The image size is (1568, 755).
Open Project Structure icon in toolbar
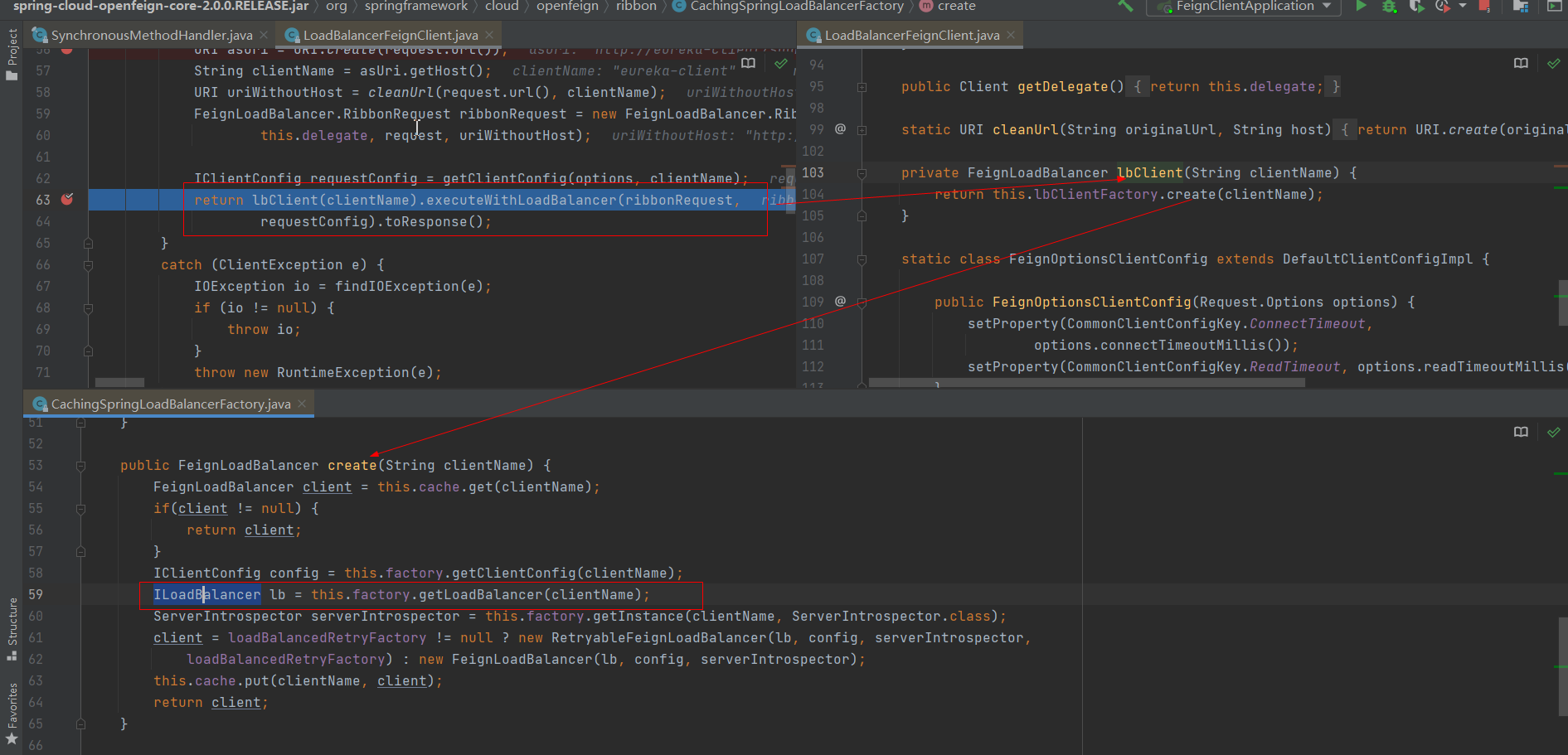[1521, 7]
